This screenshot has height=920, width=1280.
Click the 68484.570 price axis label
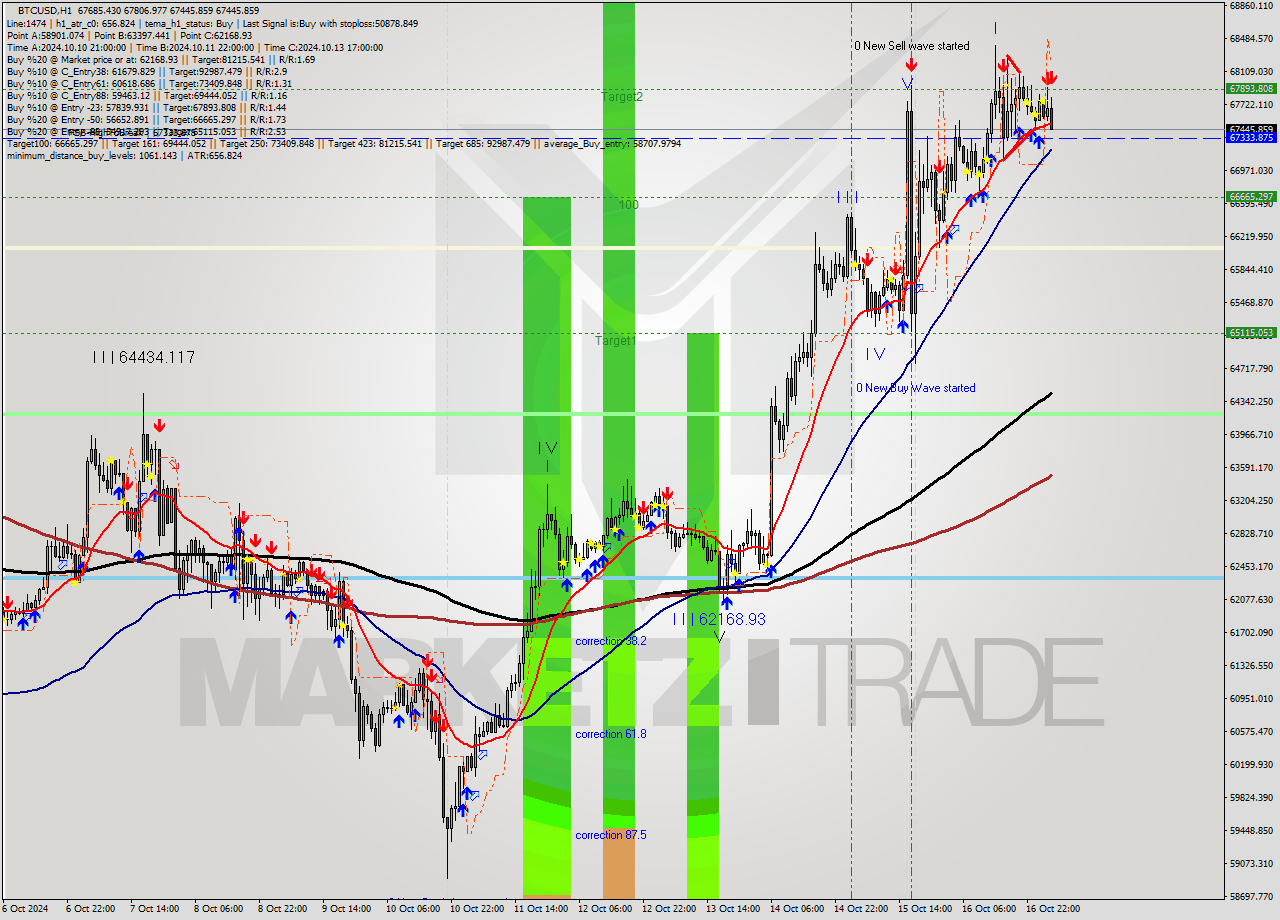pos(1251,39)
